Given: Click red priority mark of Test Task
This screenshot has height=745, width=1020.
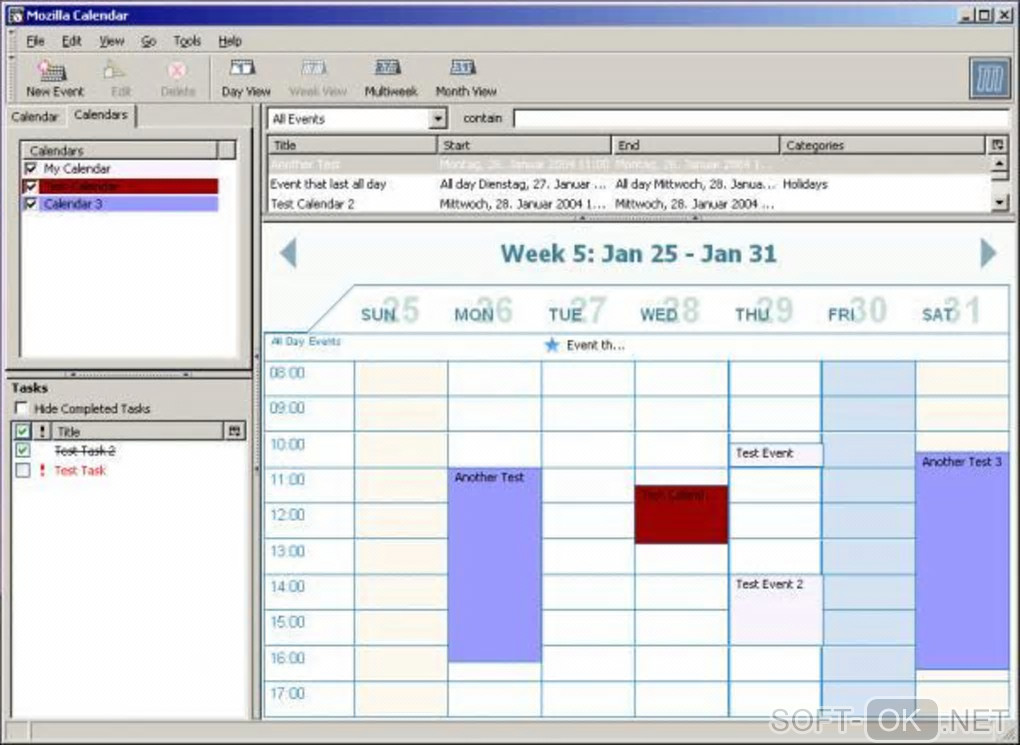Looking at the screenshot, I should coord(42,470).
